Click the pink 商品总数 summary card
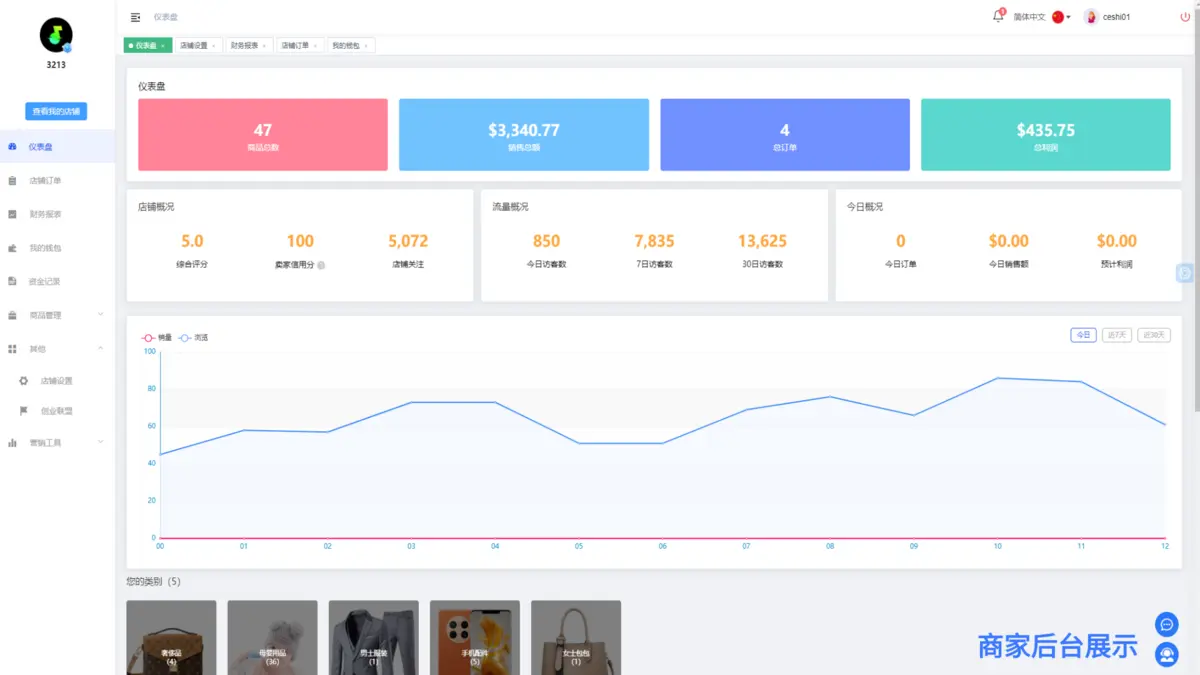1200x675 pixels. coord(263,135)
